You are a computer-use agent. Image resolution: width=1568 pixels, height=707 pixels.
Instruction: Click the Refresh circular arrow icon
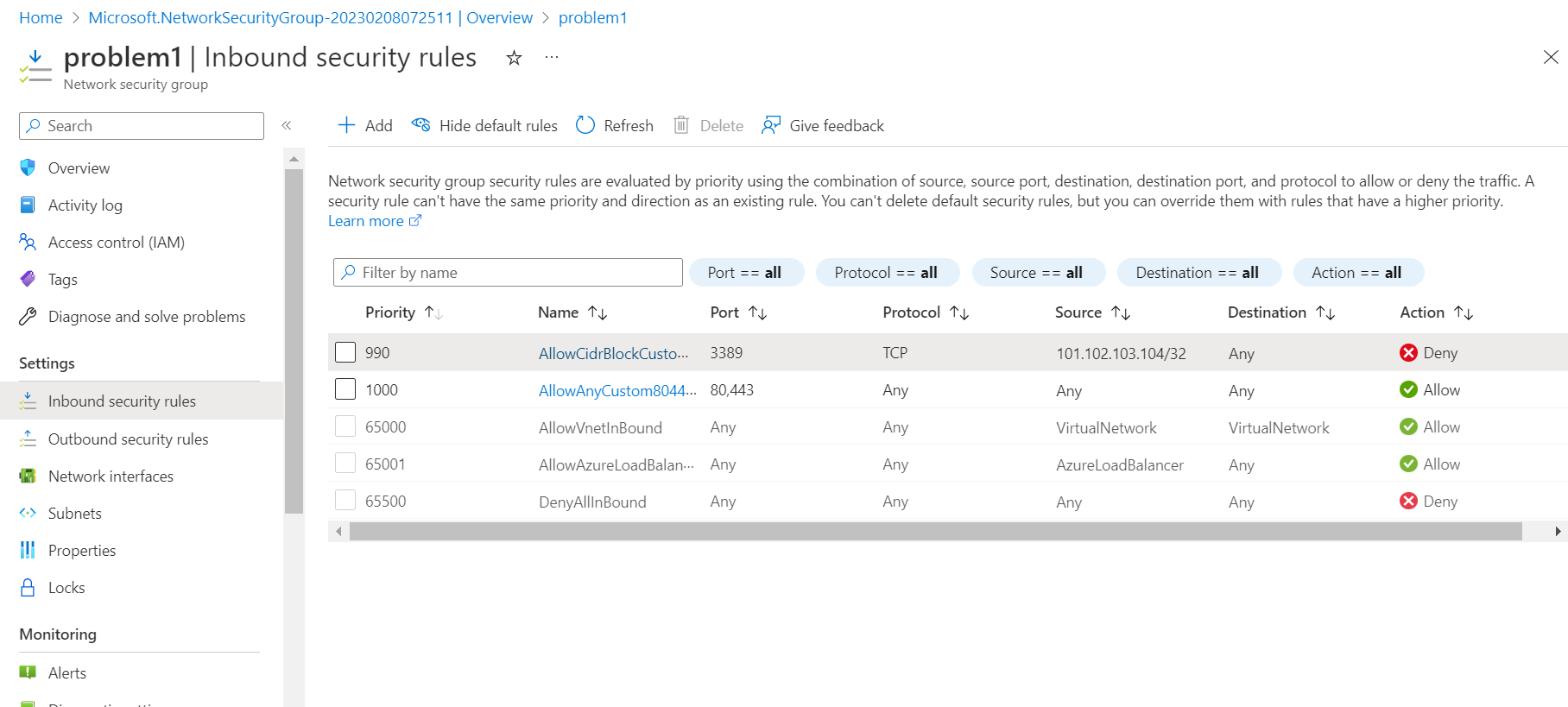pos(585,125)
